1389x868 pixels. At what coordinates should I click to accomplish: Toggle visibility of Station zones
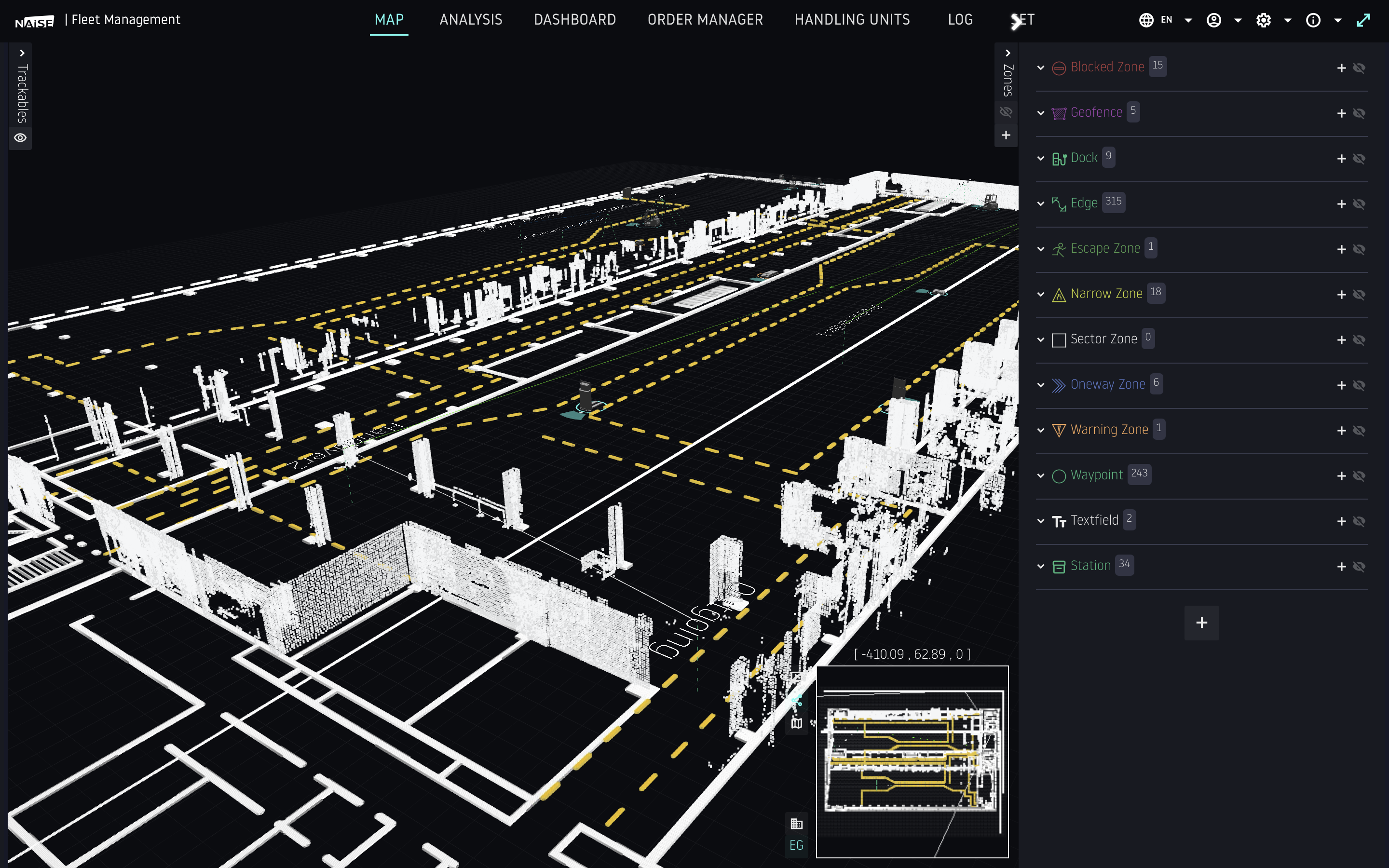(x=1359, y=567)
